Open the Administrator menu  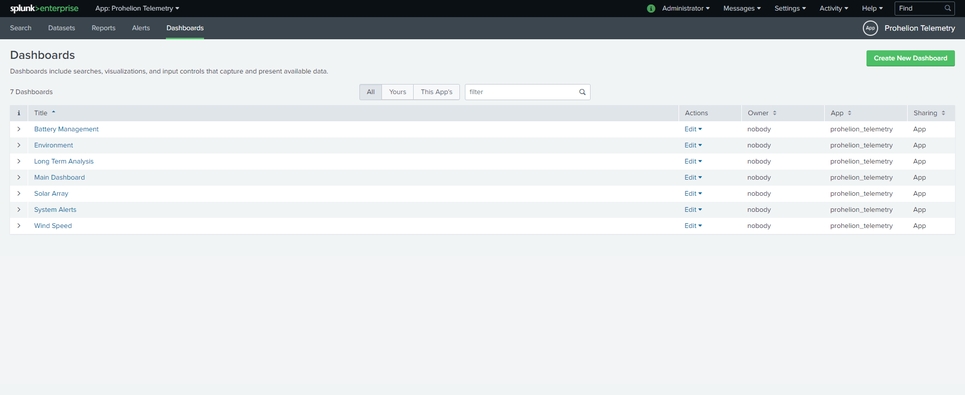[686, 9]
